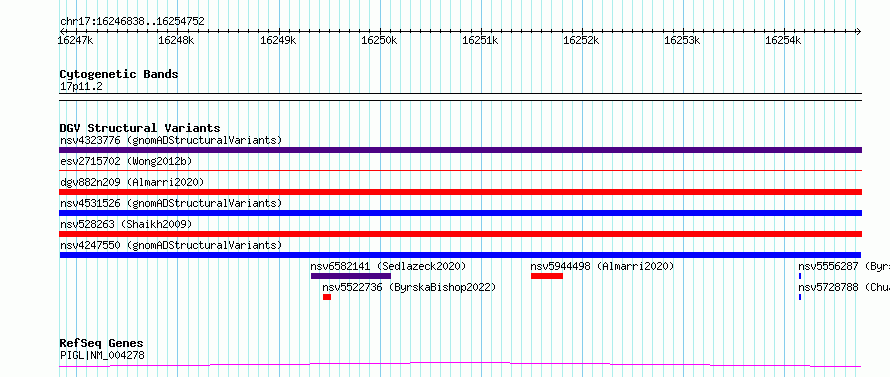Click the DGV Structural Variants track title
Viewport: 890px width, 377px height.
140,128
